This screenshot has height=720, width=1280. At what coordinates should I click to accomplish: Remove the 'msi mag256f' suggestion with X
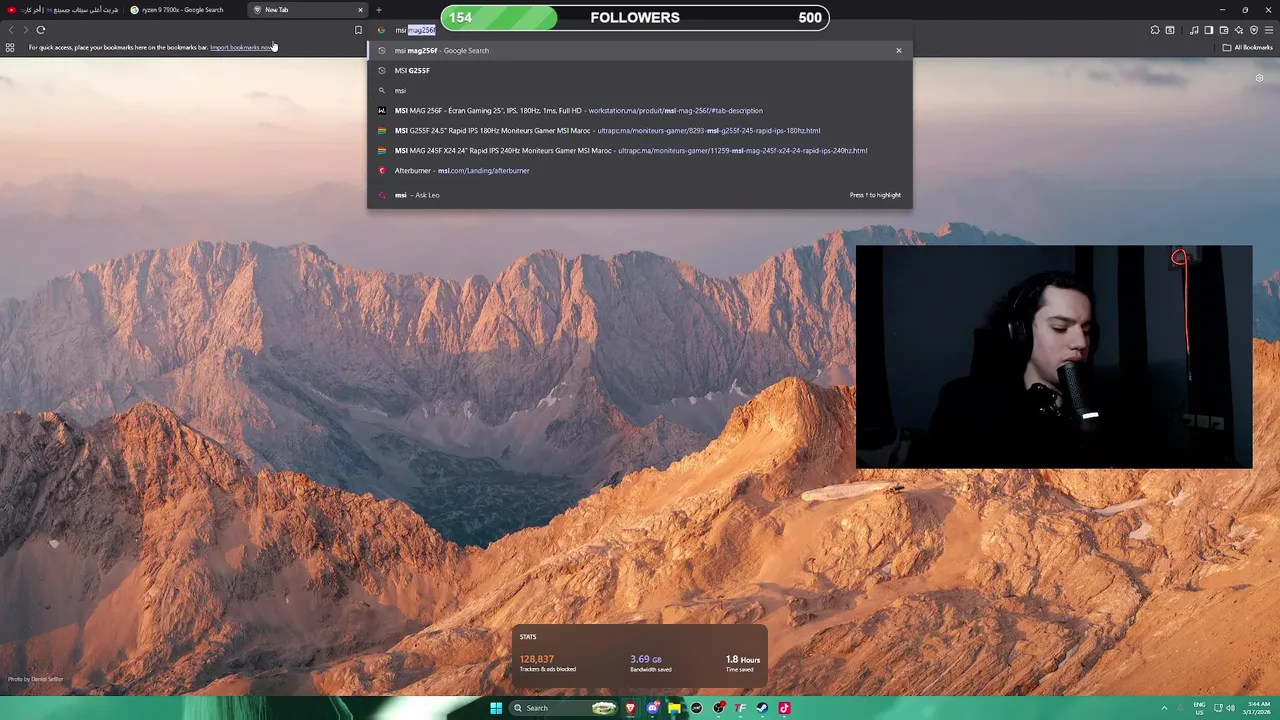[898, 50]
